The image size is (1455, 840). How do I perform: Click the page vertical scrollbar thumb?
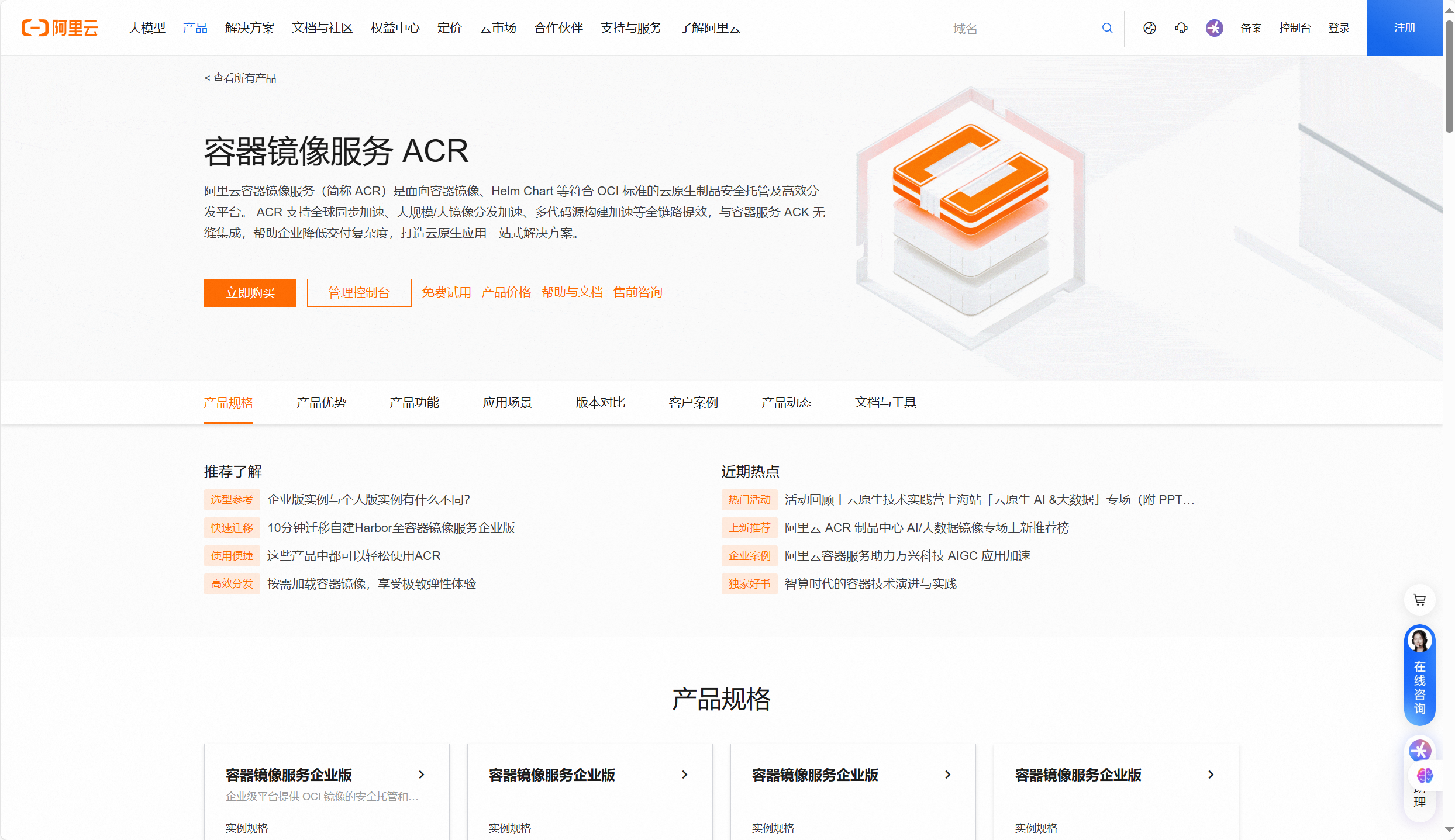(1449, 76)
